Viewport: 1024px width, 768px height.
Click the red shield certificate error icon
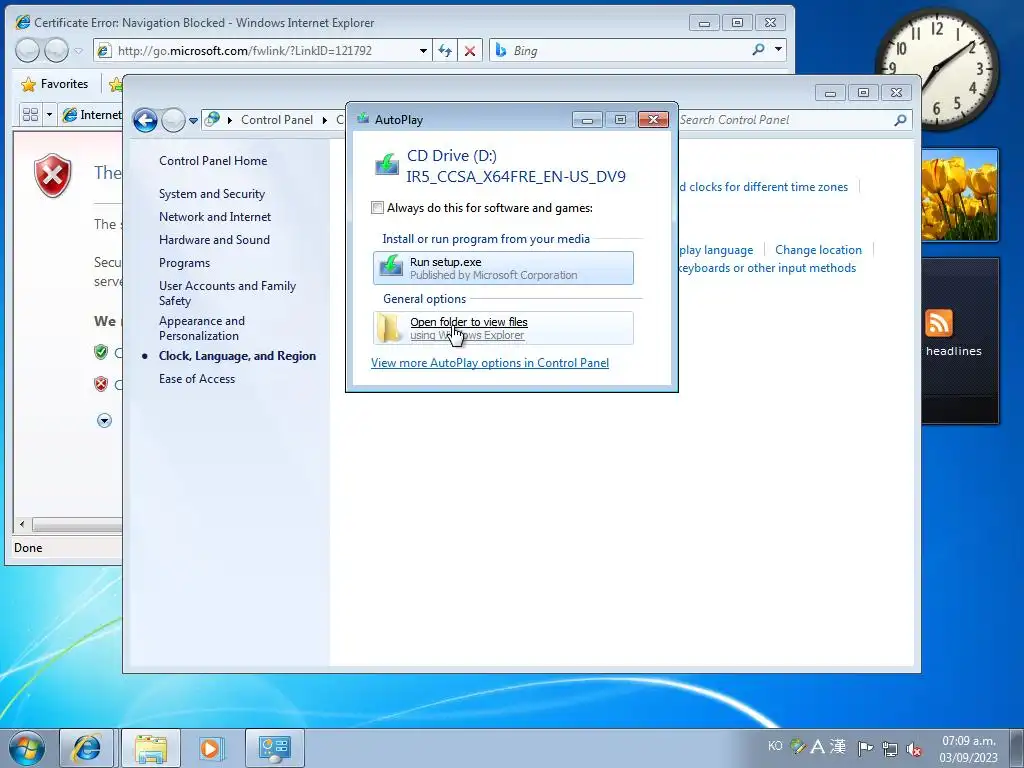(53, 175)
